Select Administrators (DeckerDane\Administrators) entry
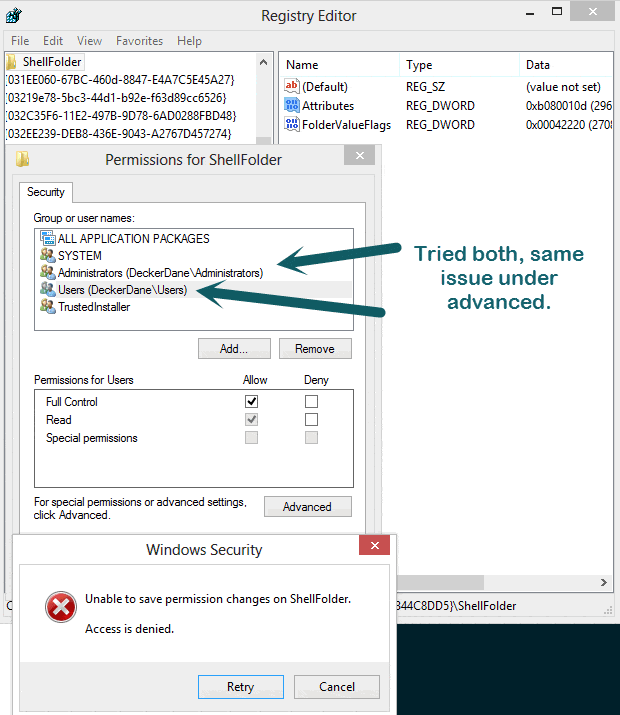The image size is (620, 715). pyautogui.click(x=160, y=273)
